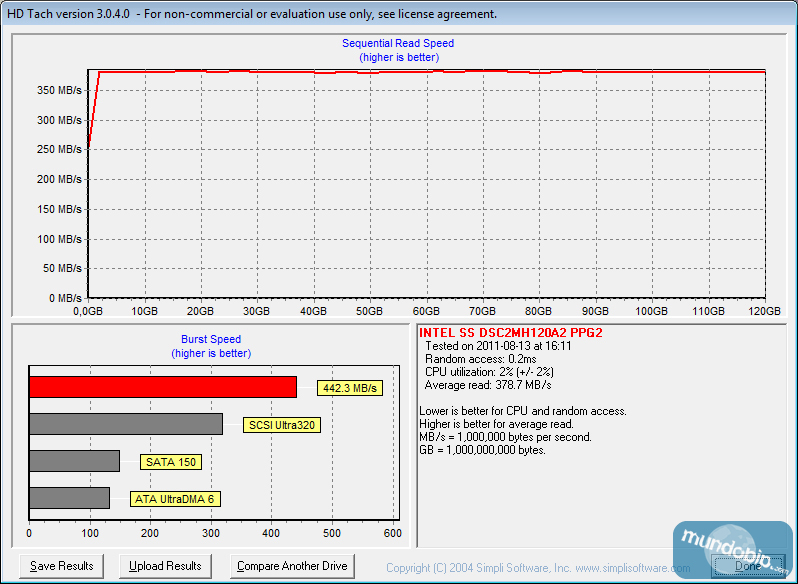
Task: Click the 60GB axis label
Action: 426,311
